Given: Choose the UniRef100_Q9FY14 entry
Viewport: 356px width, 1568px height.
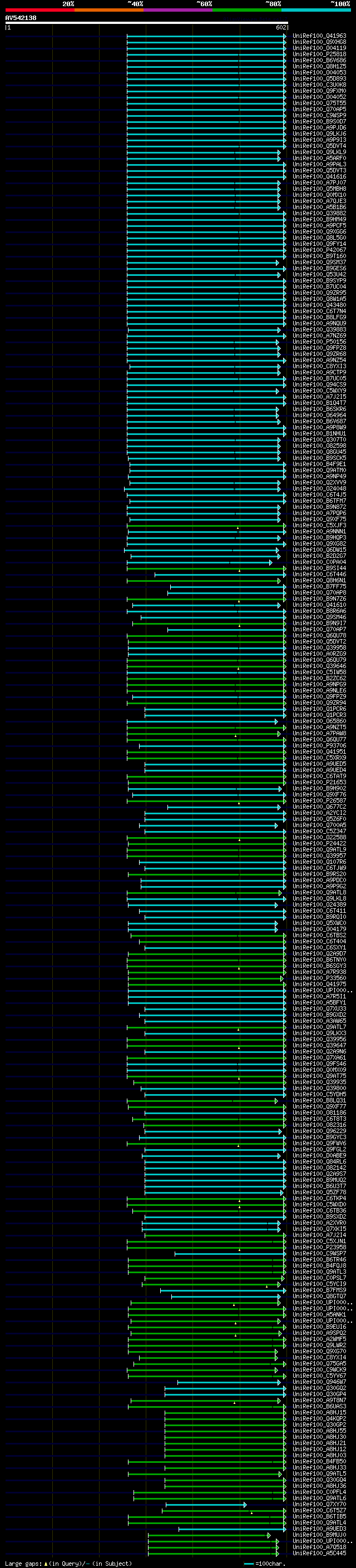Looking at the screenshot, I should pyautogui.click(x=319, y=244).
